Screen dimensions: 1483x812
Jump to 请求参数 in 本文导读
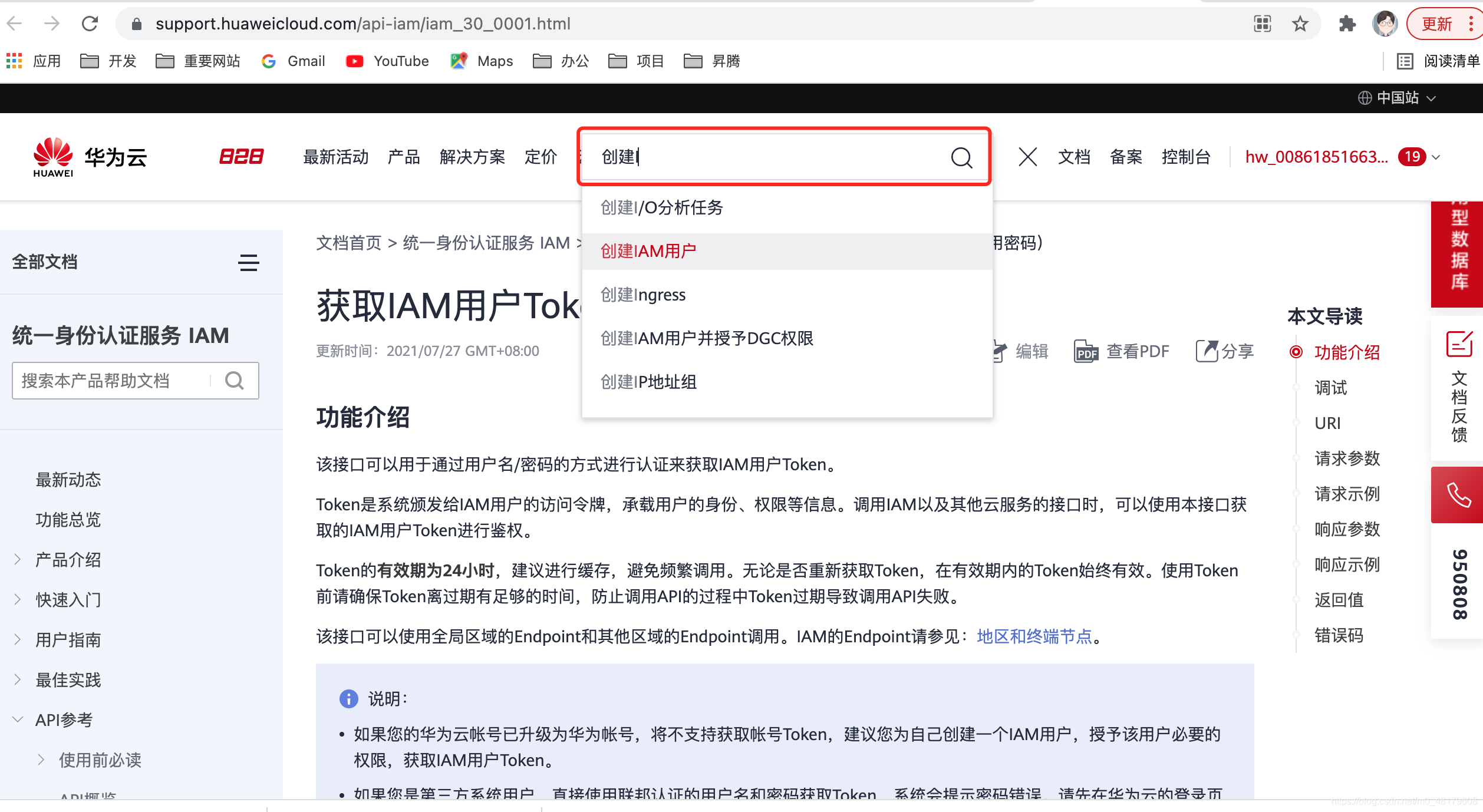coord(1347,458)
